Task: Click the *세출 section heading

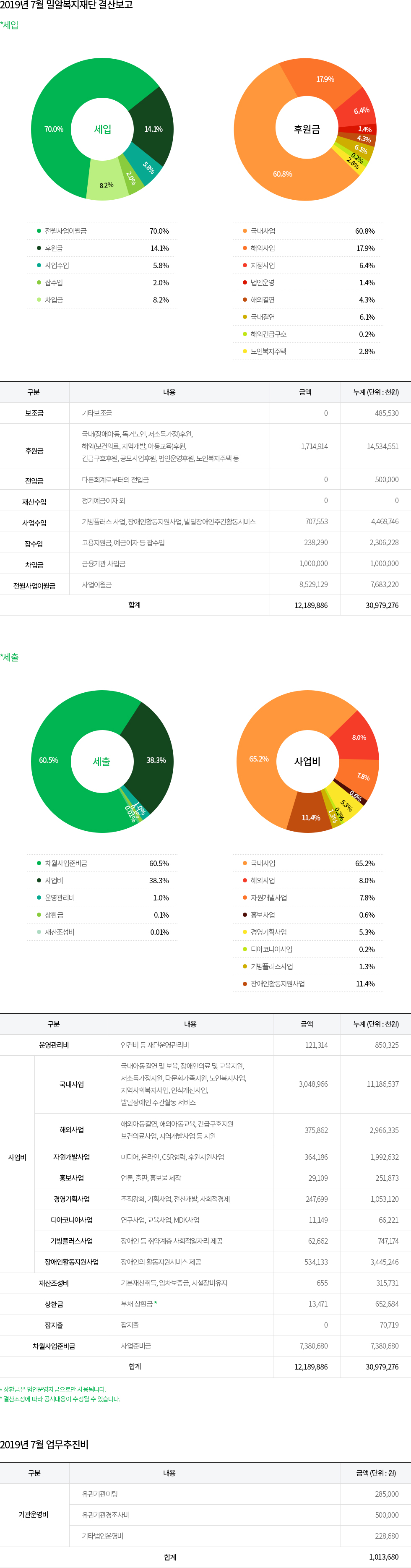Action: [x=10, y=657]
